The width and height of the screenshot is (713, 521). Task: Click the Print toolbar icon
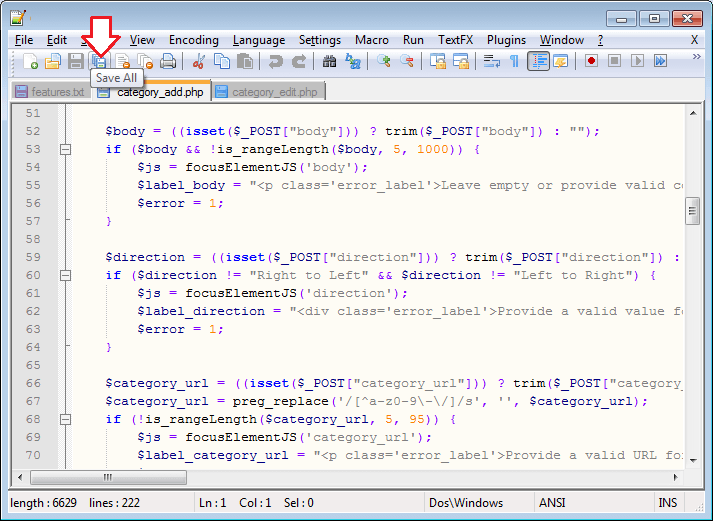(x=168, y=62)
